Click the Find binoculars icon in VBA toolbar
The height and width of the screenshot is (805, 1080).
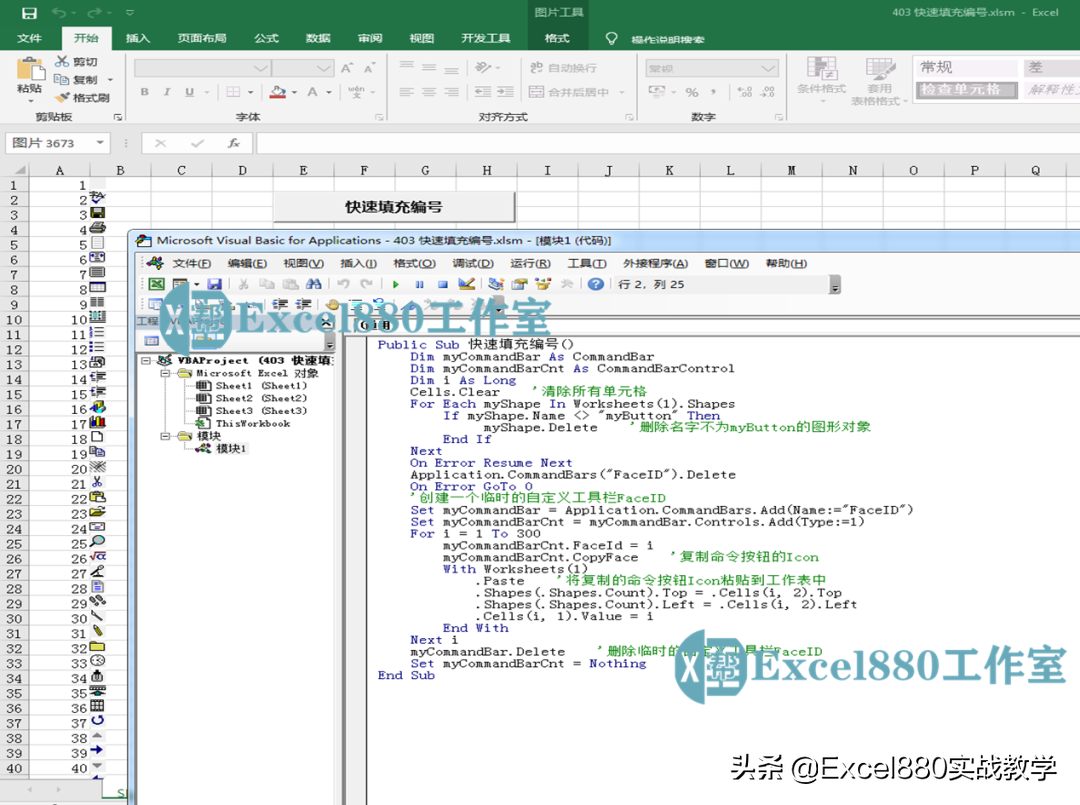314,284
